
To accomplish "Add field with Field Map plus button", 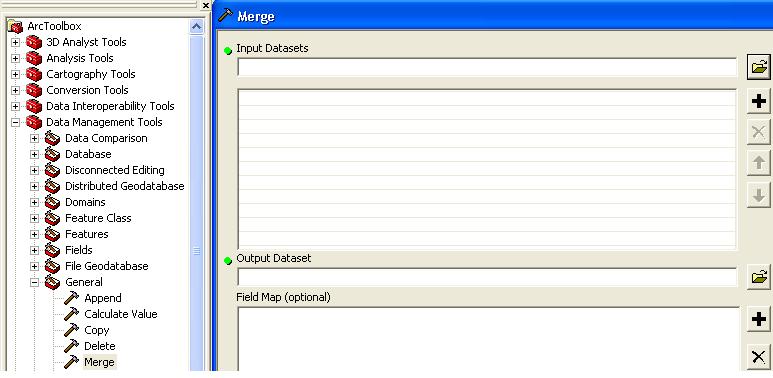I will (x=759, y=319).
